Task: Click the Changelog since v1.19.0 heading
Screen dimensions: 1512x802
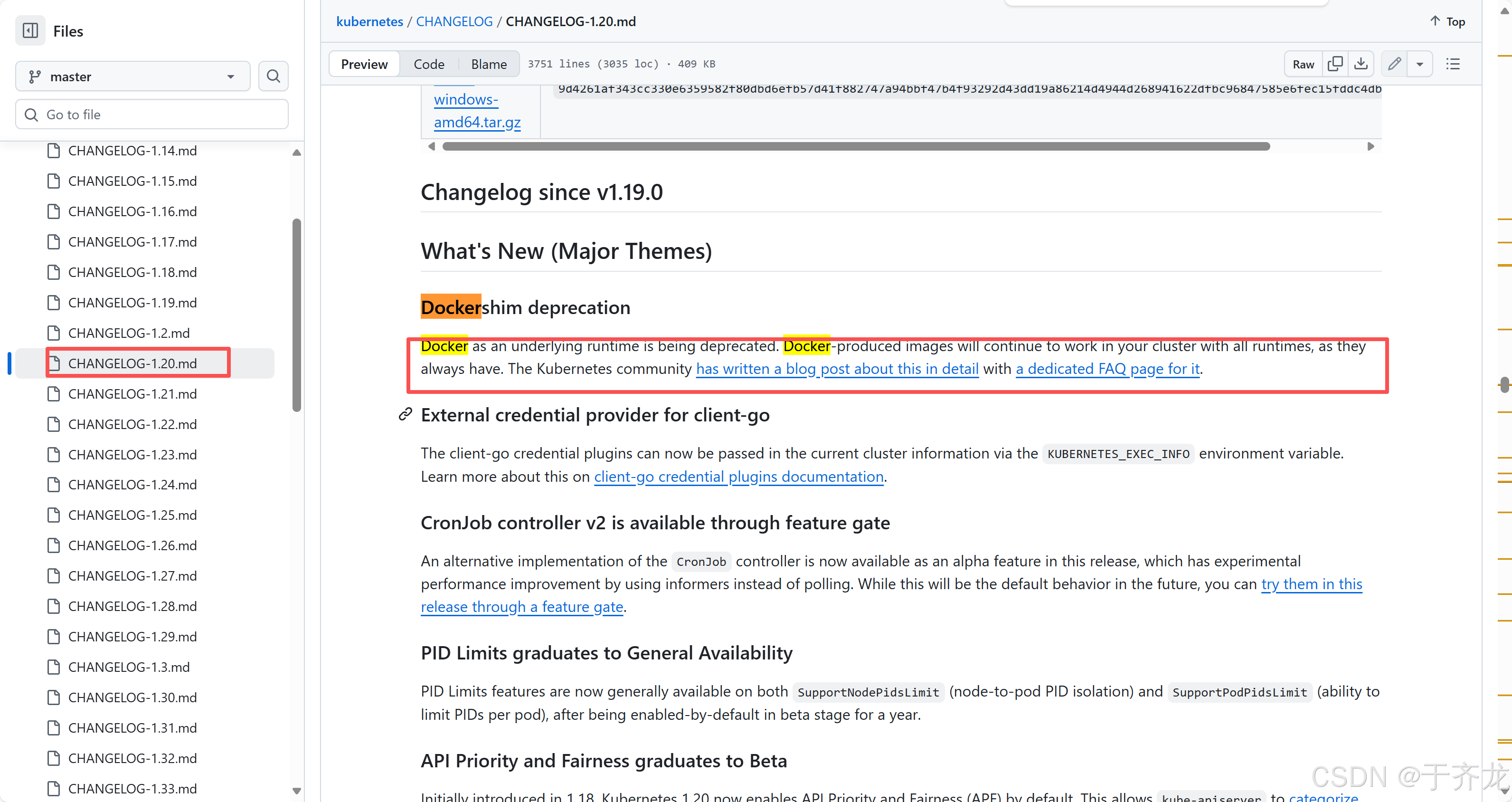Action: coord(541,192)
